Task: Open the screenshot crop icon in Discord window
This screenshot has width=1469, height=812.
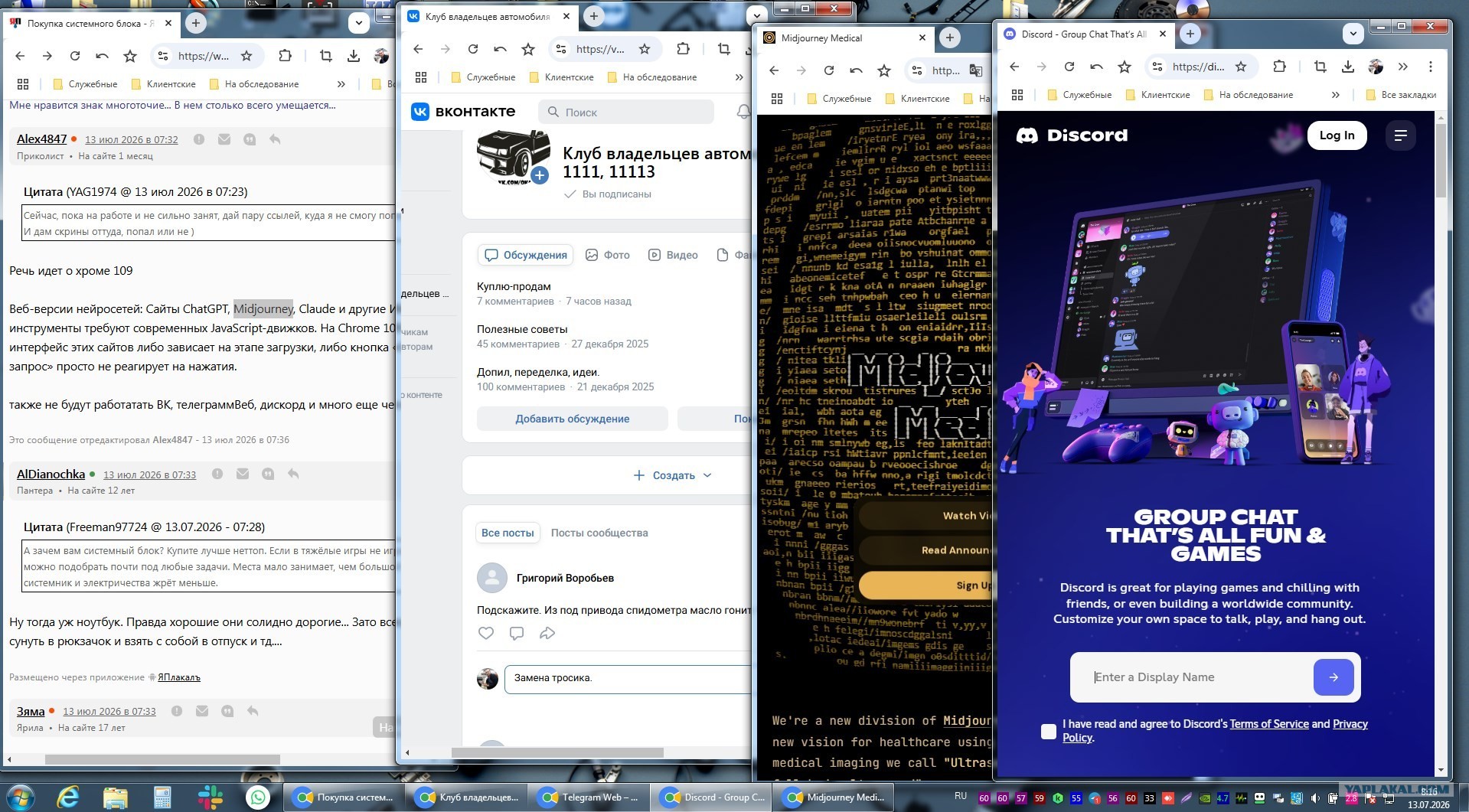Action: [1320, 67]
